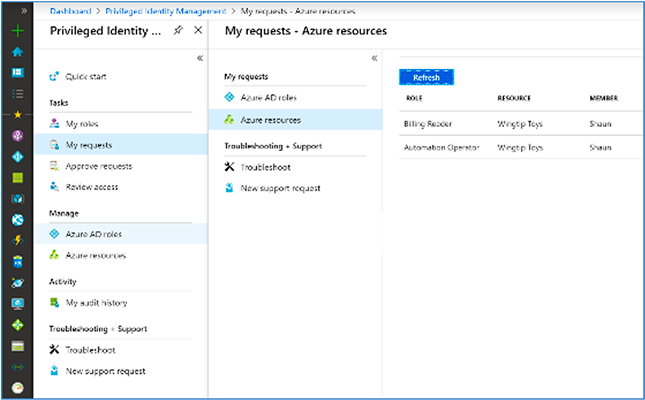Screen dimensions: 645x400
Task: Open the monitor Virtual machines icon
Action: [x=18, y=304]
